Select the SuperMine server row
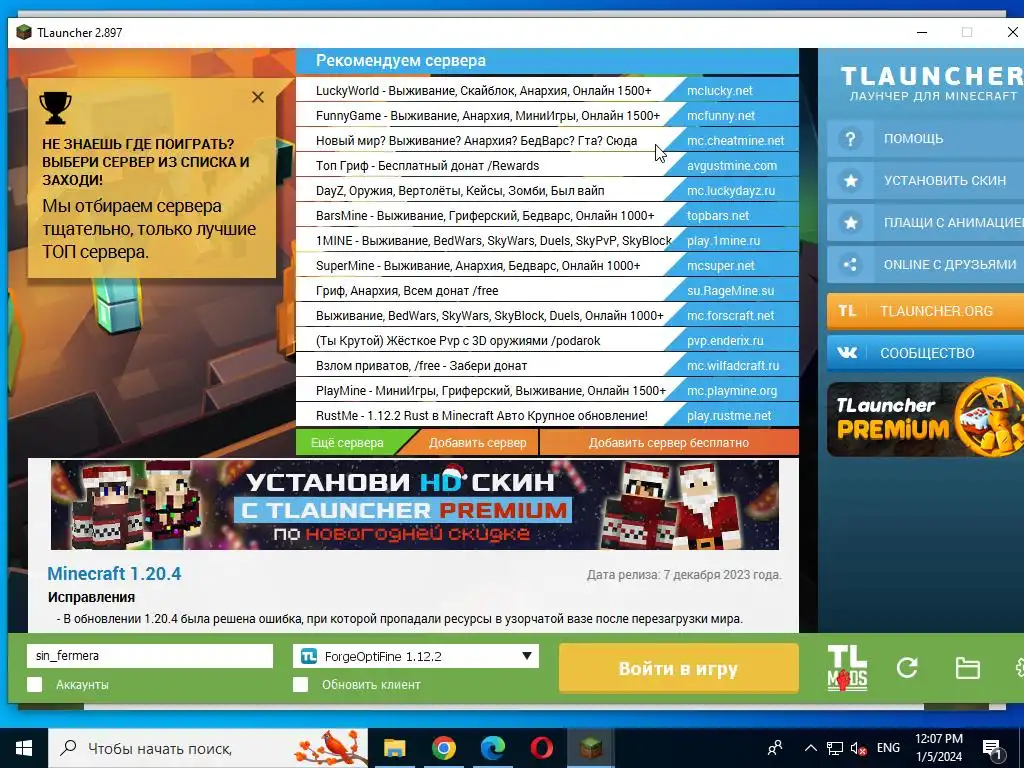 tap(547, 266)
